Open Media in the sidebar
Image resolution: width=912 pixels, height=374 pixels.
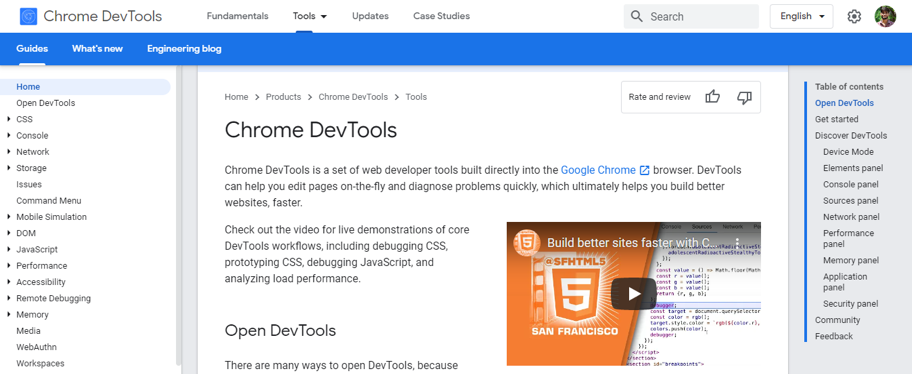point(28,331)
